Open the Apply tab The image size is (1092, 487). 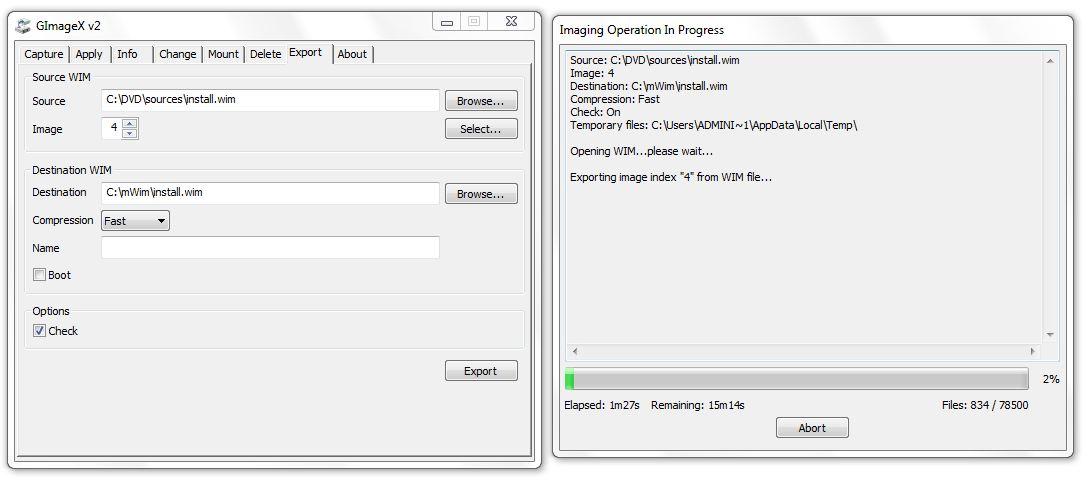[89, 54]
